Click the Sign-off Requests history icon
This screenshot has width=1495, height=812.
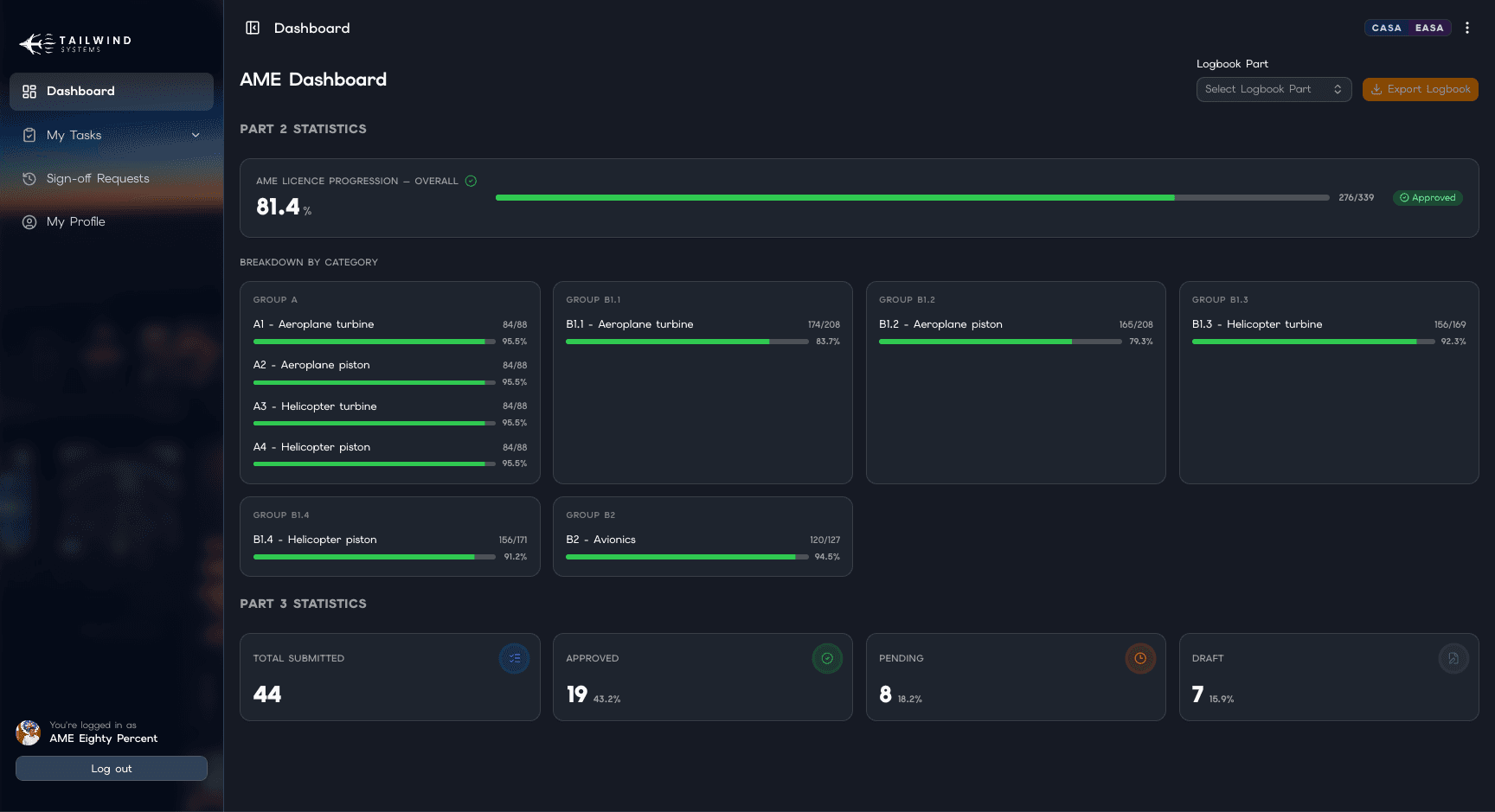pyautogui.click(x=29, y=178)
